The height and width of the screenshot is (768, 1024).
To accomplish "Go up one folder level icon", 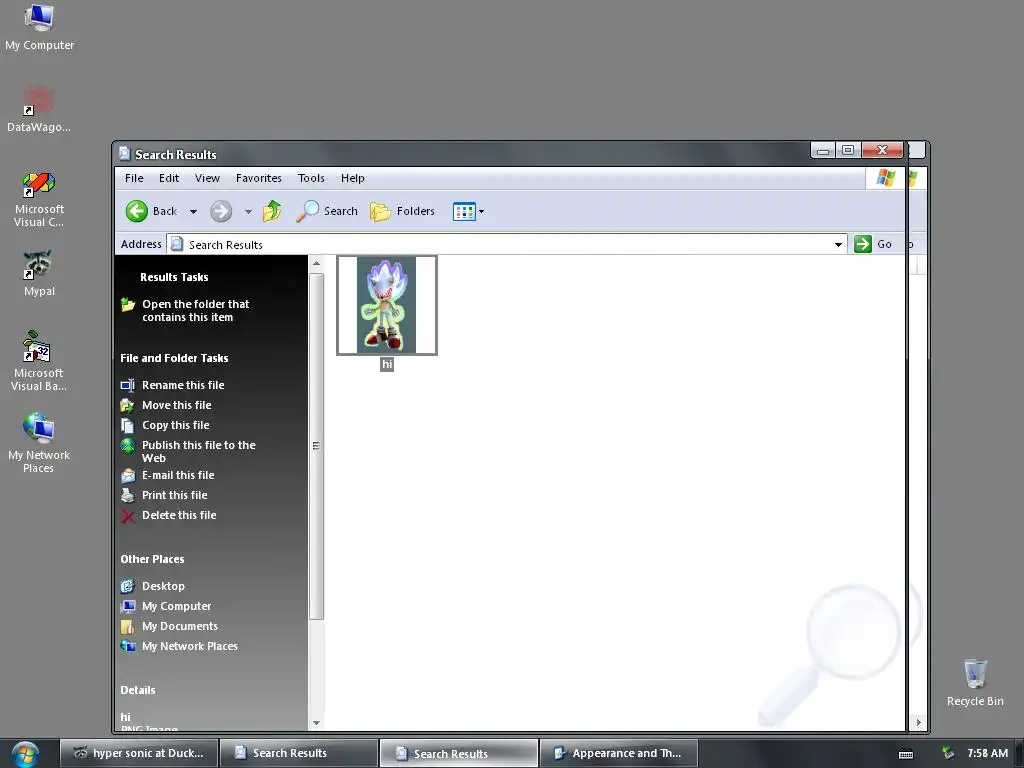I will [272, 211].
